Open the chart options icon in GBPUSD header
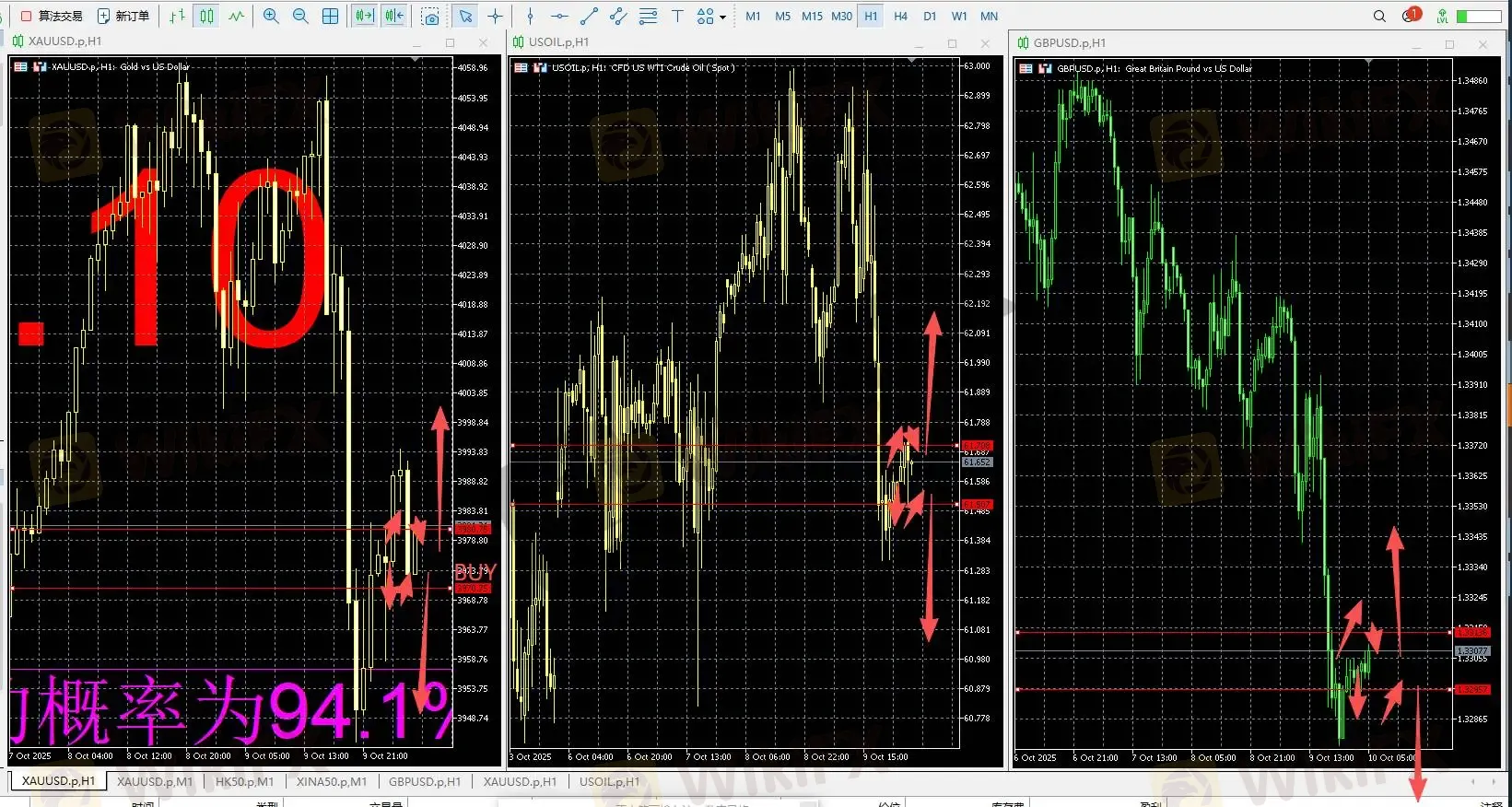Screen dimensions: 1512x807 coord(1026,68)
